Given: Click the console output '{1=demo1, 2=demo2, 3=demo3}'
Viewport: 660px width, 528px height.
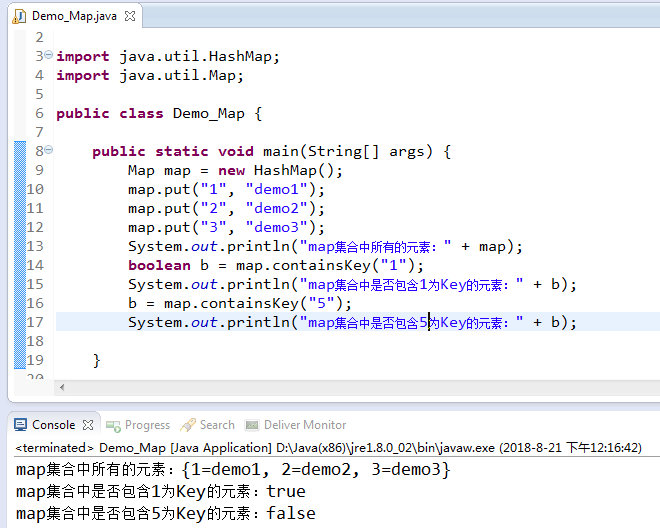Looking at the screenshot, I should coord(316,469).
